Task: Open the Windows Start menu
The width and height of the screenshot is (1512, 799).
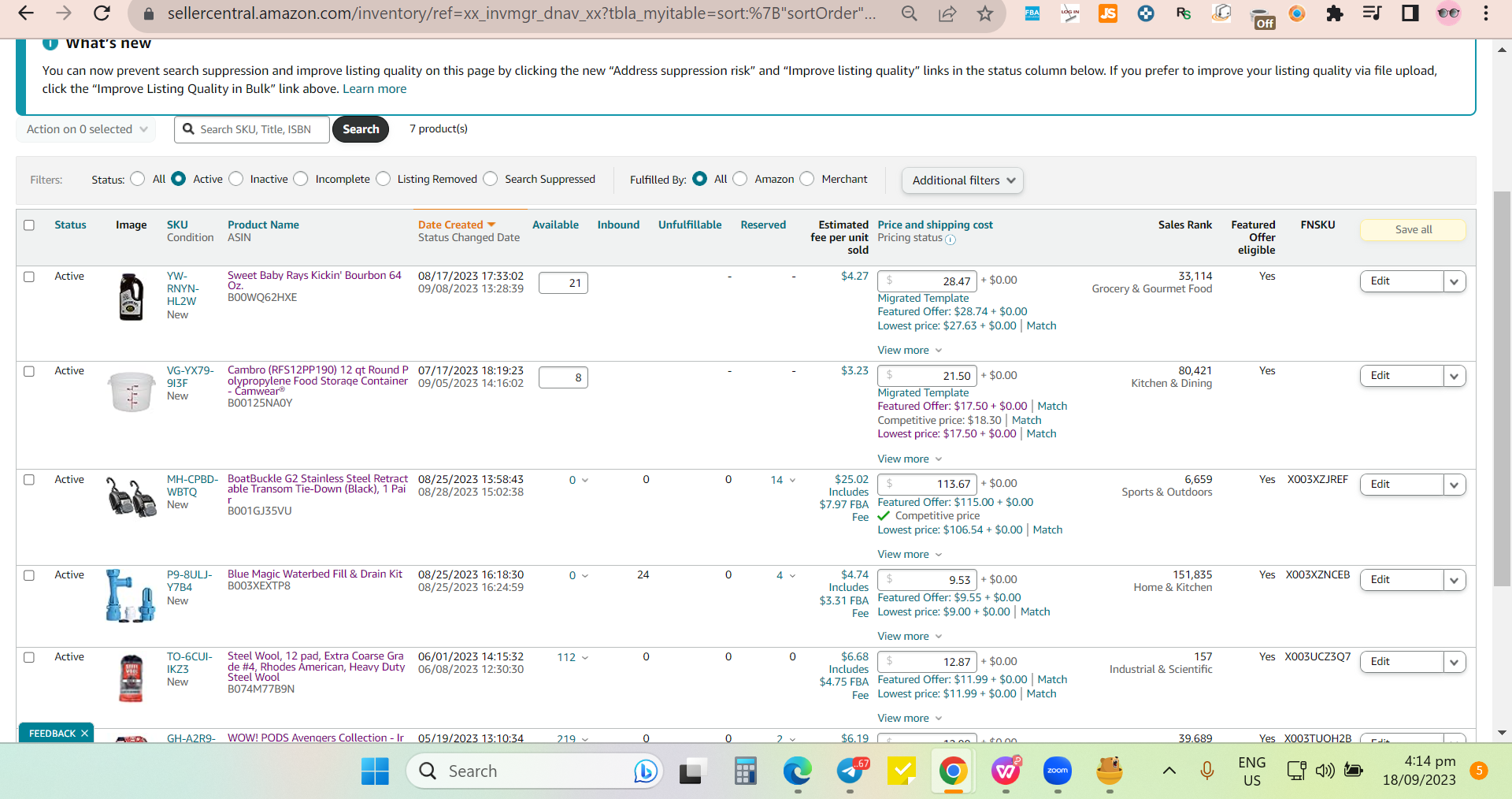Action: (x=375, y=771)
